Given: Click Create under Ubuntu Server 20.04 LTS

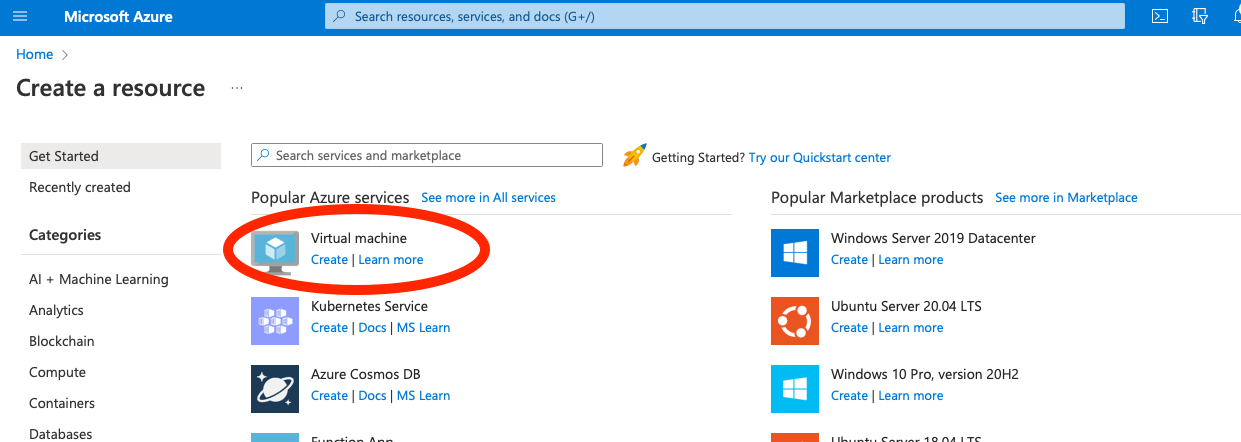Looking at the screenshot, I should point(849,327).
